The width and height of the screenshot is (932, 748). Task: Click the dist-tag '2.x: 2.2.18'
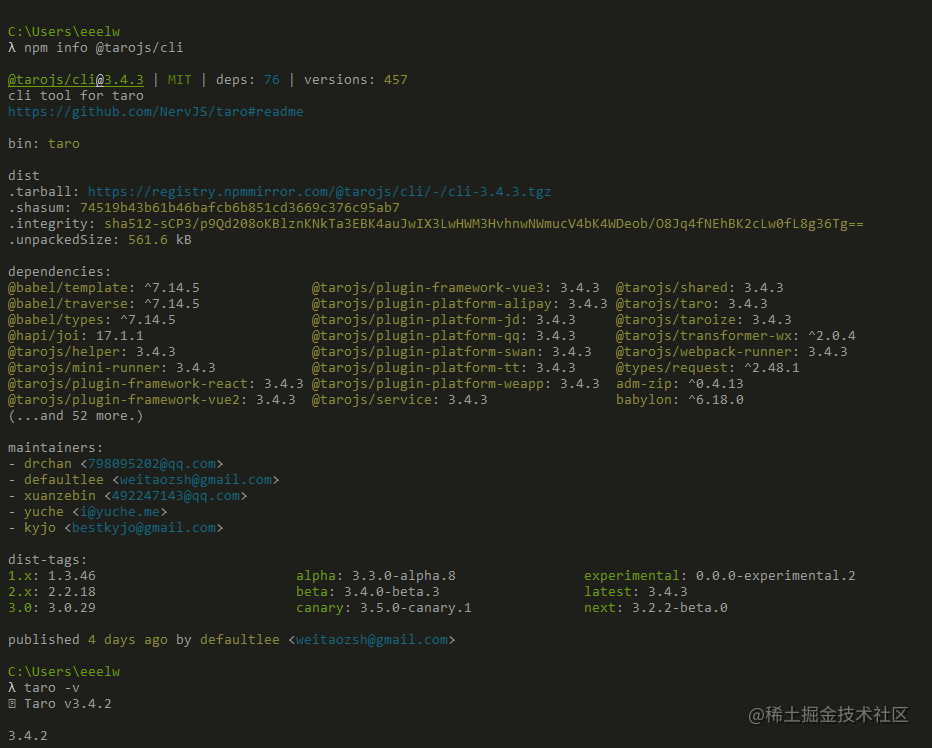click(52, 592)
